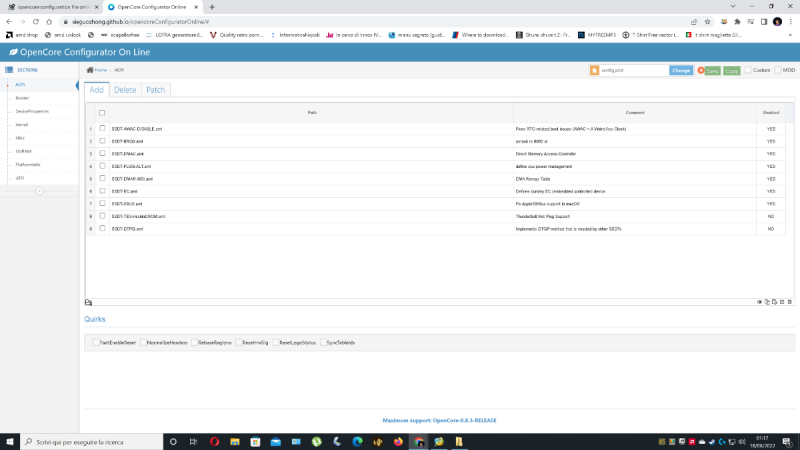This screenshot has width=800, height=450.
Task: Toggle the FadtEnableReset quirk
Action: pyautogui.click(x=96, y=342)
